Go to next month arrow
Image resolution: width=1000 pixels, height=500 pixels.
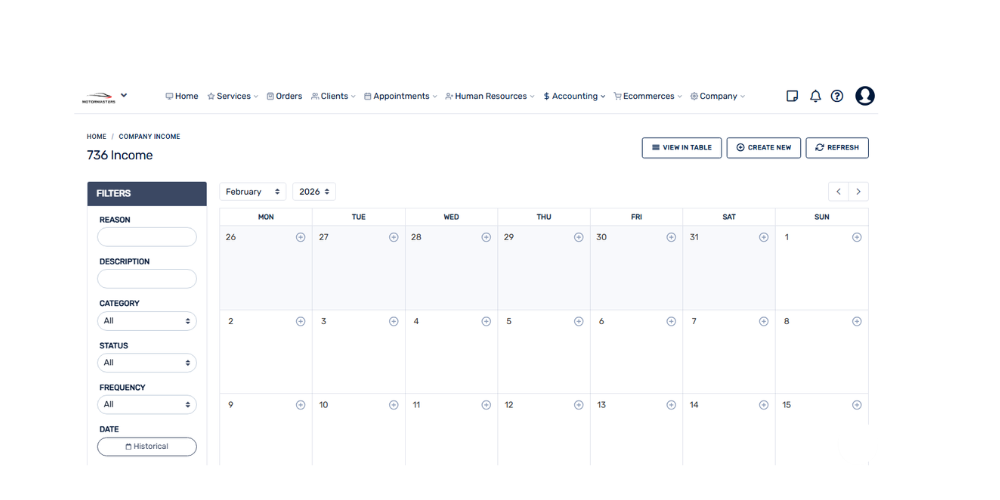(858, 191)
